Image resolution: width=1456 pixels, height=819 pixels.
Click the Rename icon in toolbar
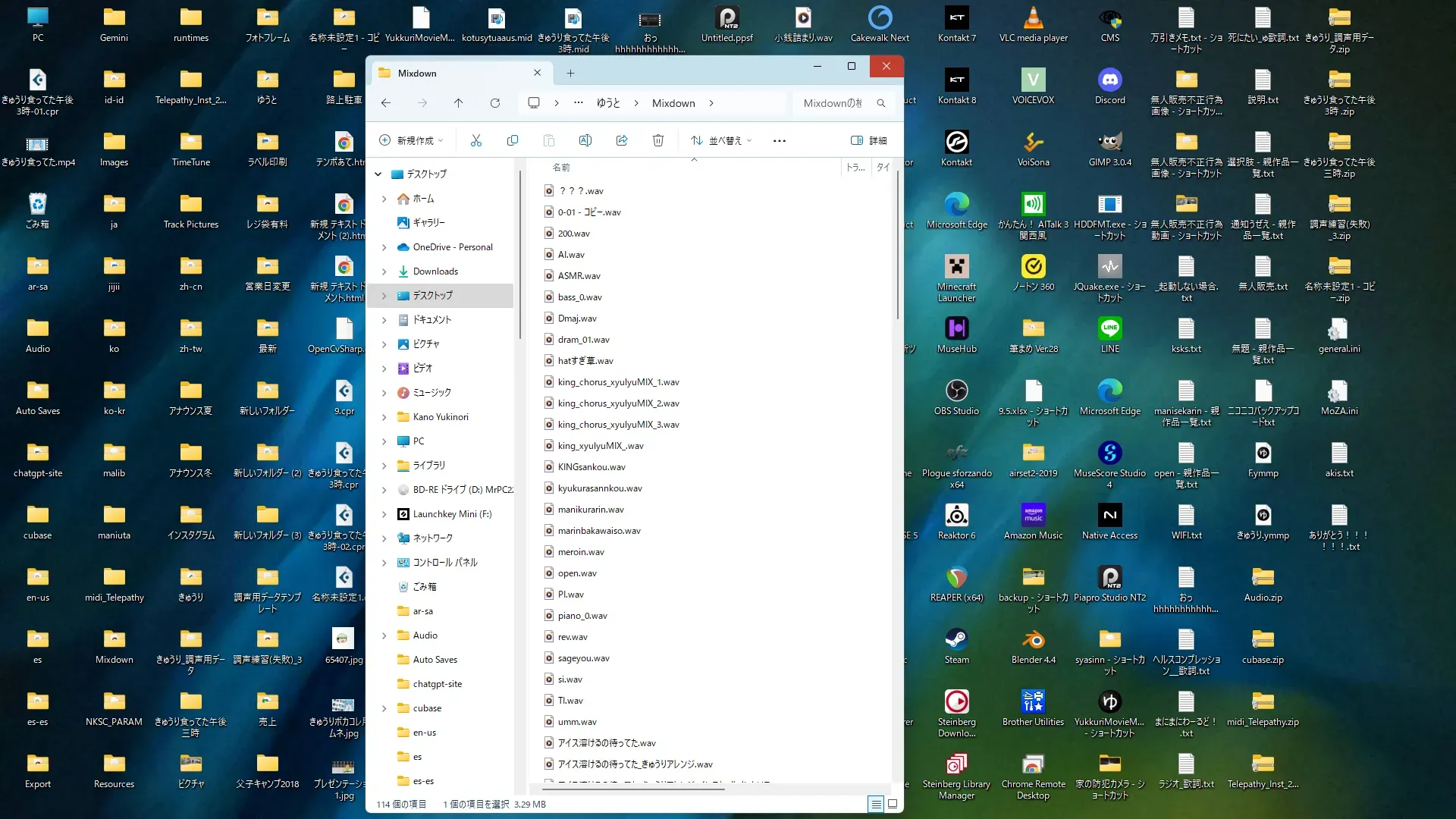pyautogui.click(x=585, y=140)
